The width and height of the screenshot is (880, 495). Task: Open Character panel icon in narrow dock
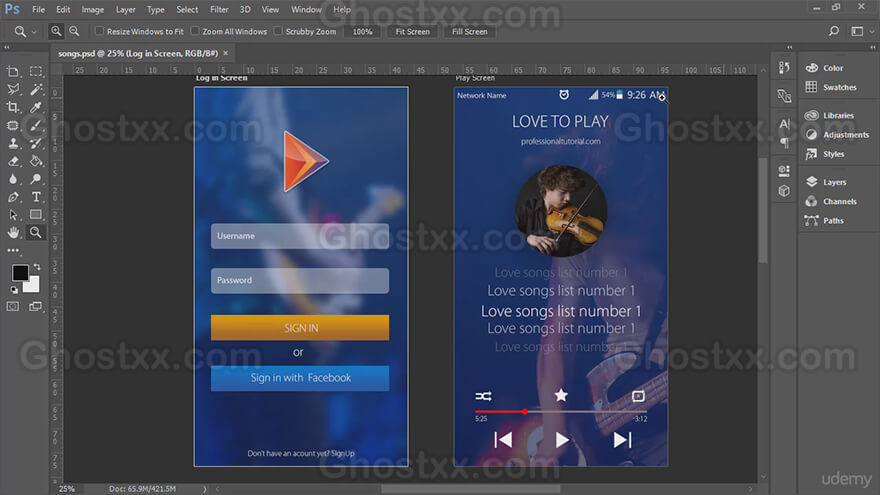coord(784,123)
